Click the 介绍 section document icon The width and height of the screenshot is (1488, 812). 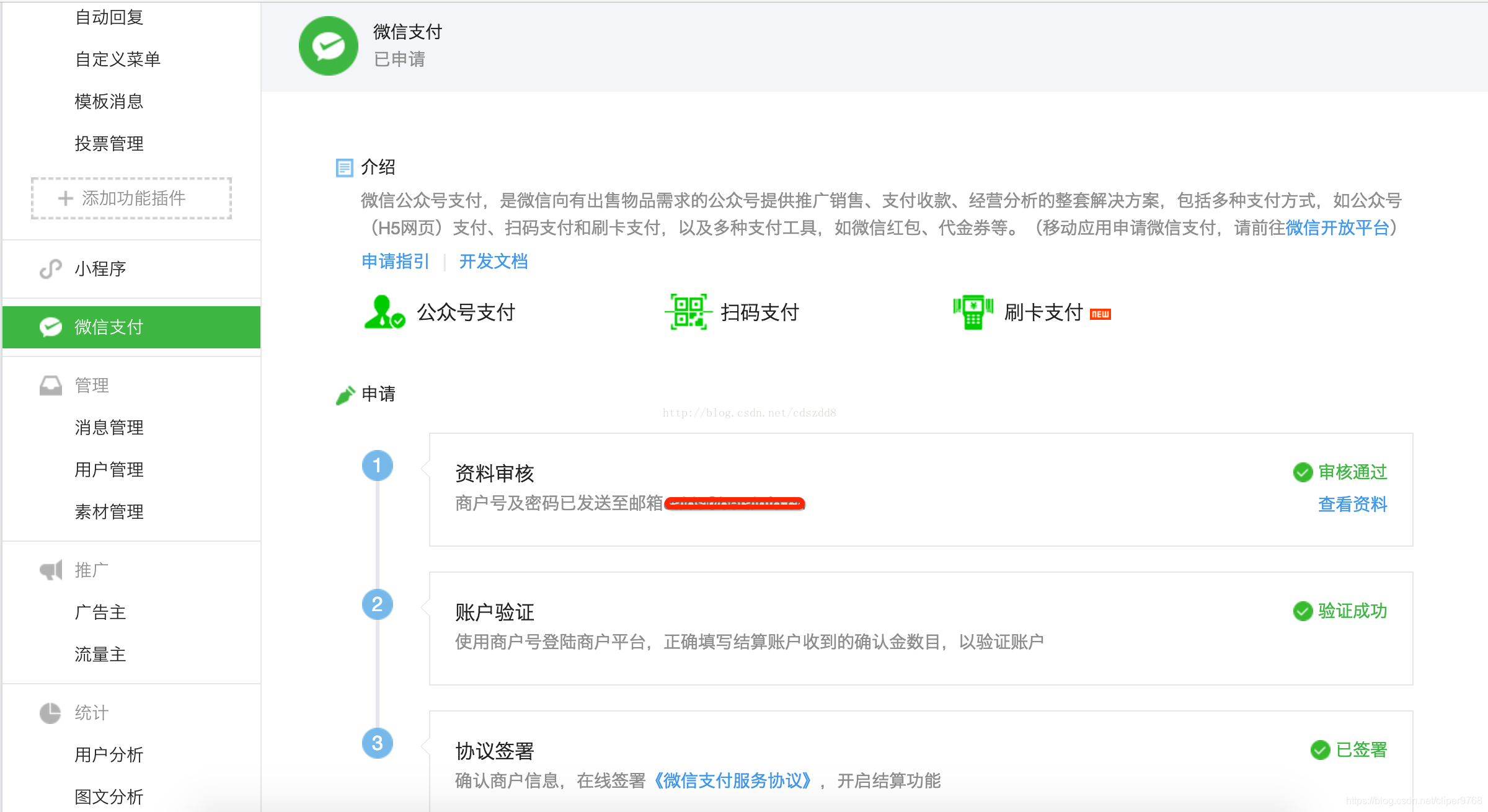[x=344, y=167]
